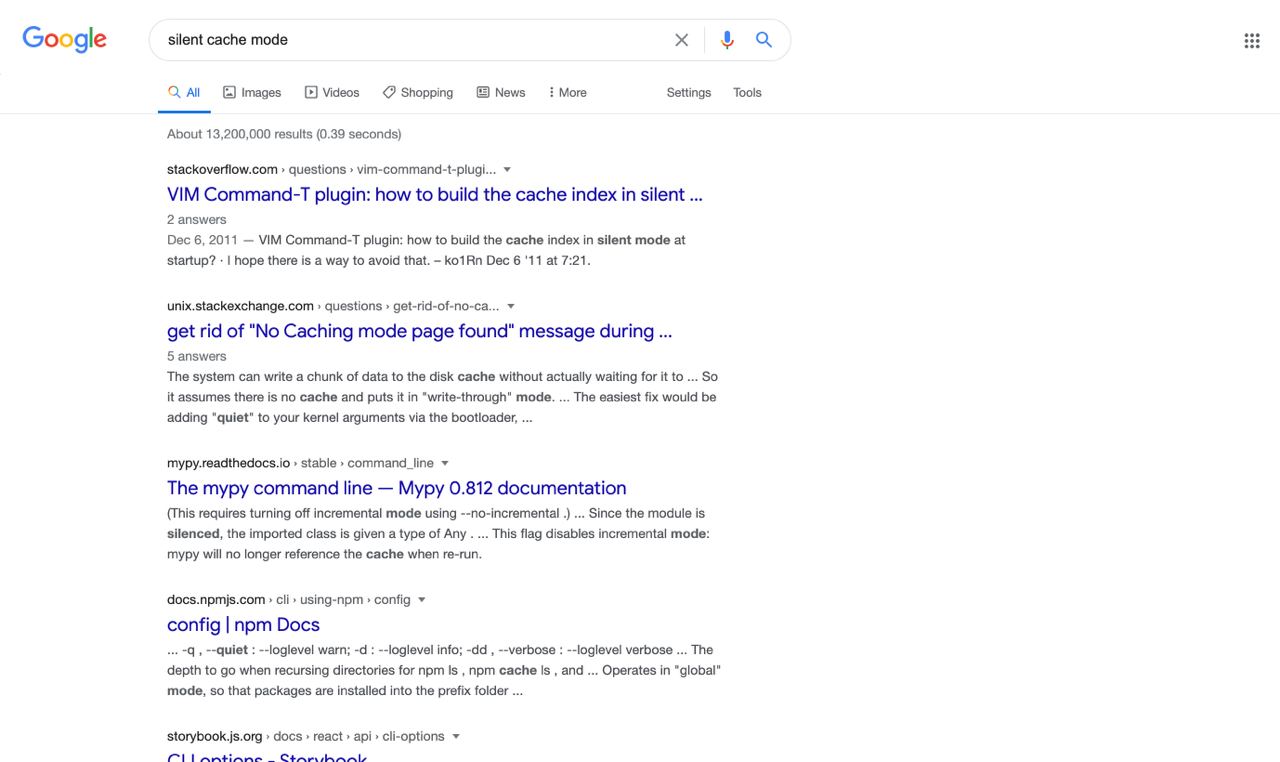This screenshot has height=762, width=1280.
Task: Switch to the Shopping tab
Action: 418,92
